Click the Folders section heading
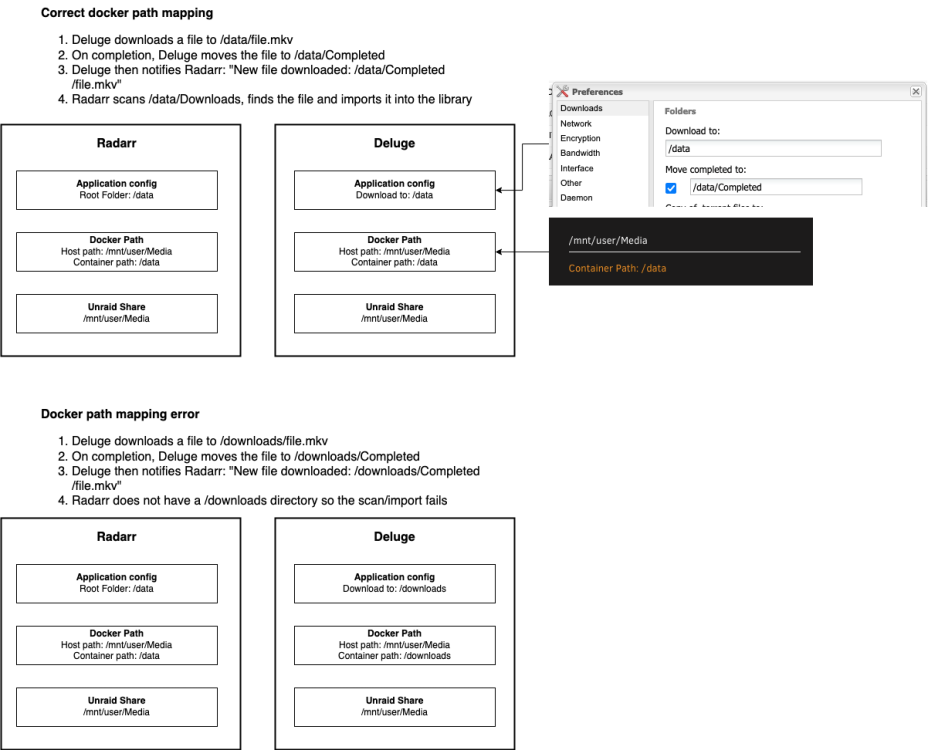Viewport: 928px width, 750px height. (680, 111)
